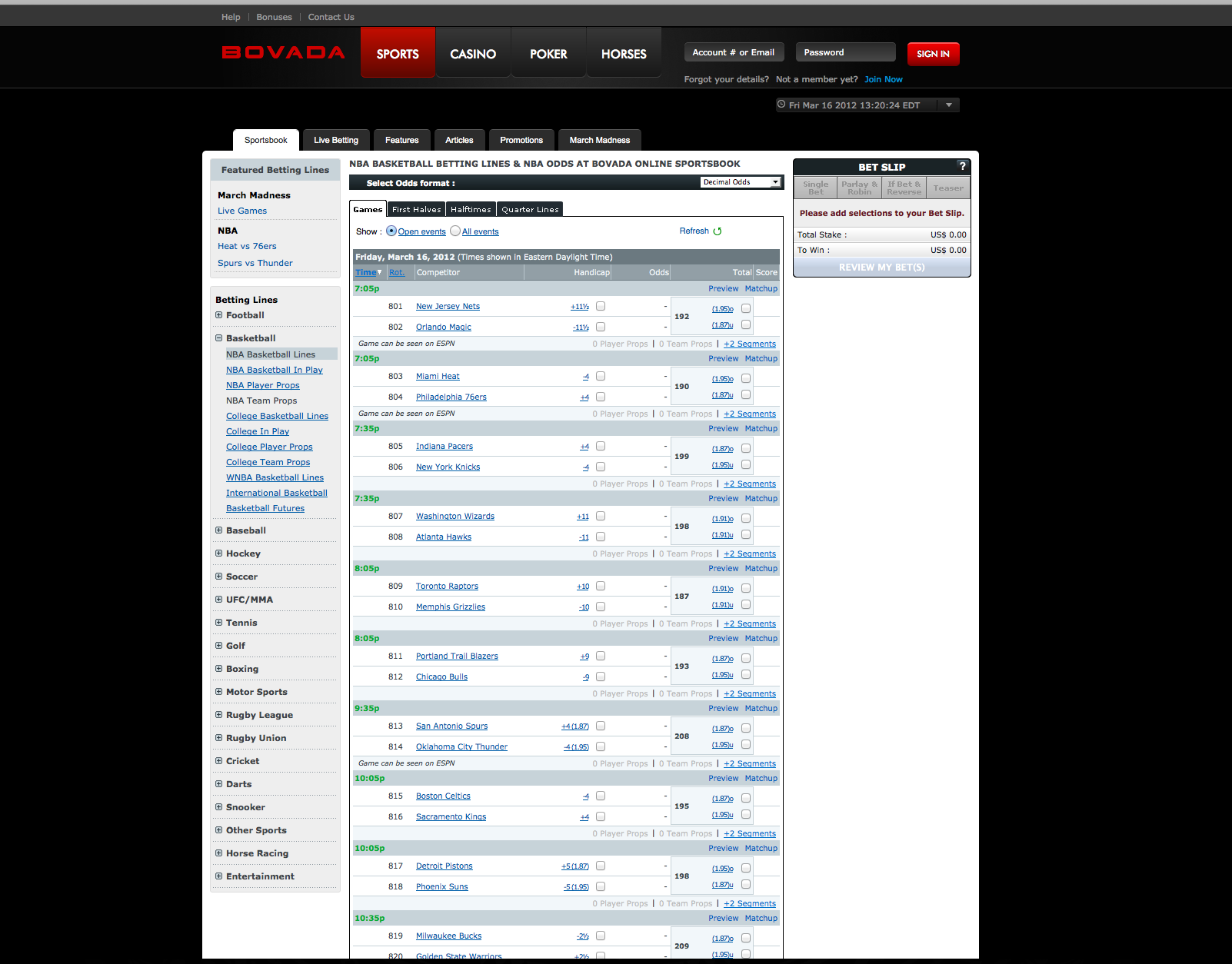
Task: Expand the Football betting lines
Action: pyautogui.click(x=219, y=315)
